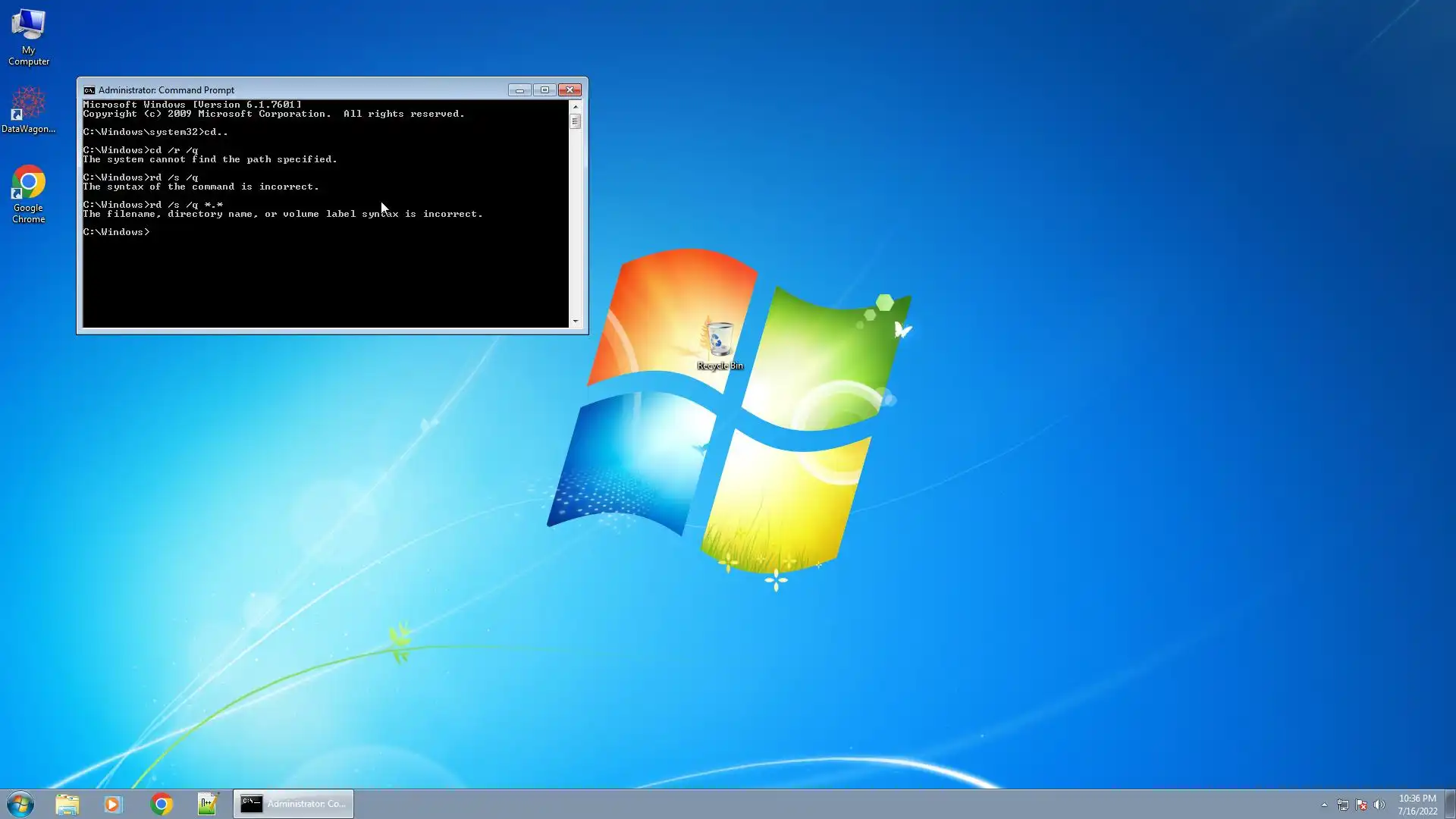Click the Administrator Command Prompt taskbar button
The width and height of the screenshot is (1456, 819).
tap(293, 804)
